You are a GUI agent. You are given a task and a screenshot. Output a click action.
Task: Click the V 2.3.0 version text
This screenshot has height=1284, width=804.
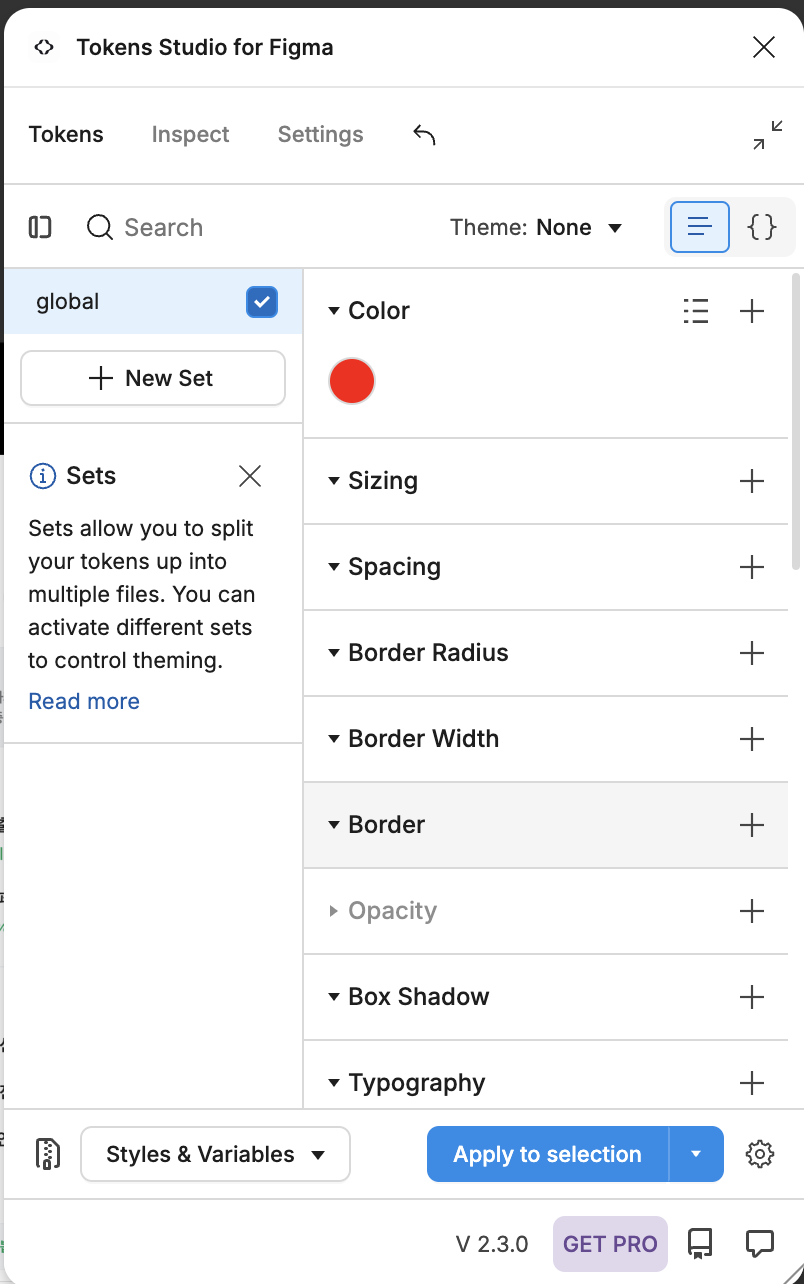coord(492,1244)
